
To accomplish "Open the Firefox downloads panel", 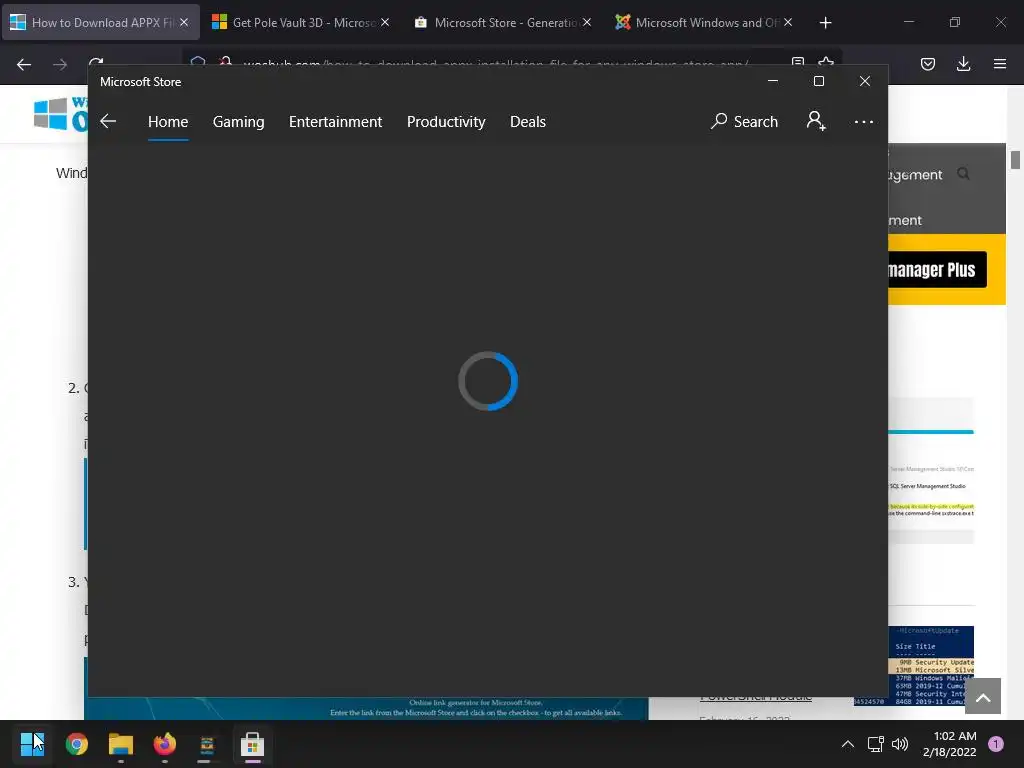I will (x=963, y=64).
